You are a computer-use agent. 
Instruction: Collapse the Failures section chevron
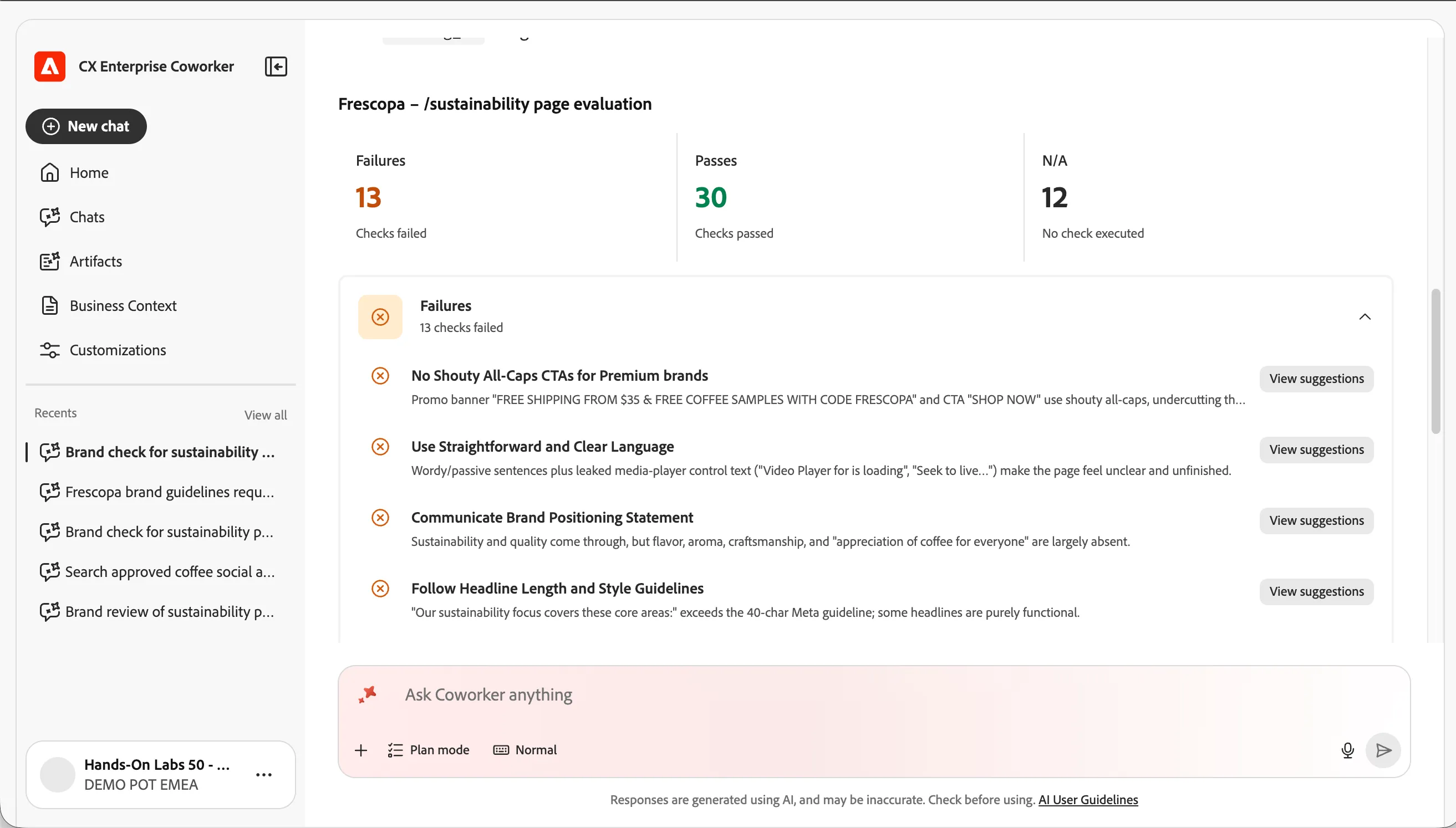coord(1365,317)
